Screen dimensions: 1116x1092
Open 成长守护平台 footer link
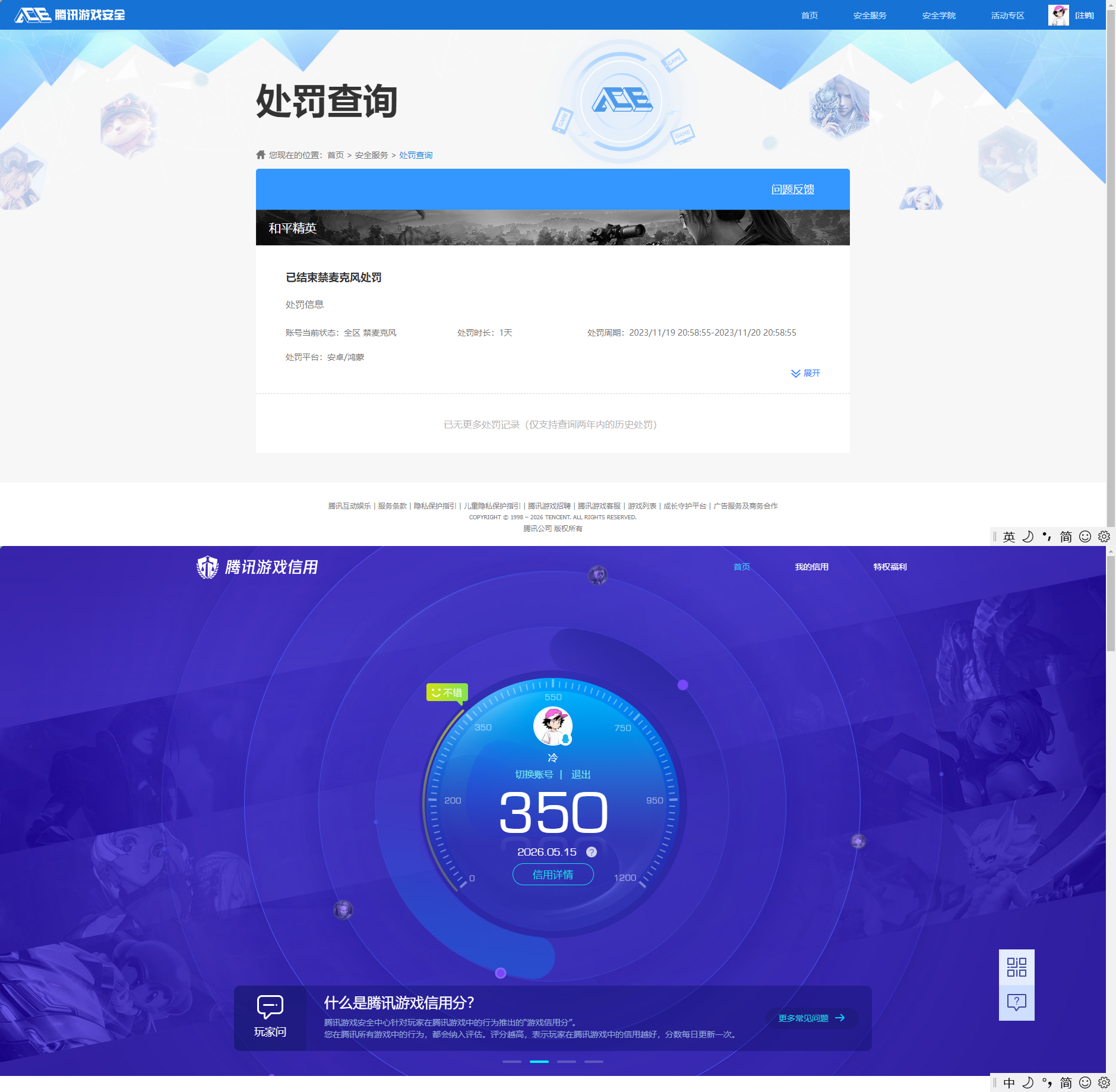click(x=685, y=506)
